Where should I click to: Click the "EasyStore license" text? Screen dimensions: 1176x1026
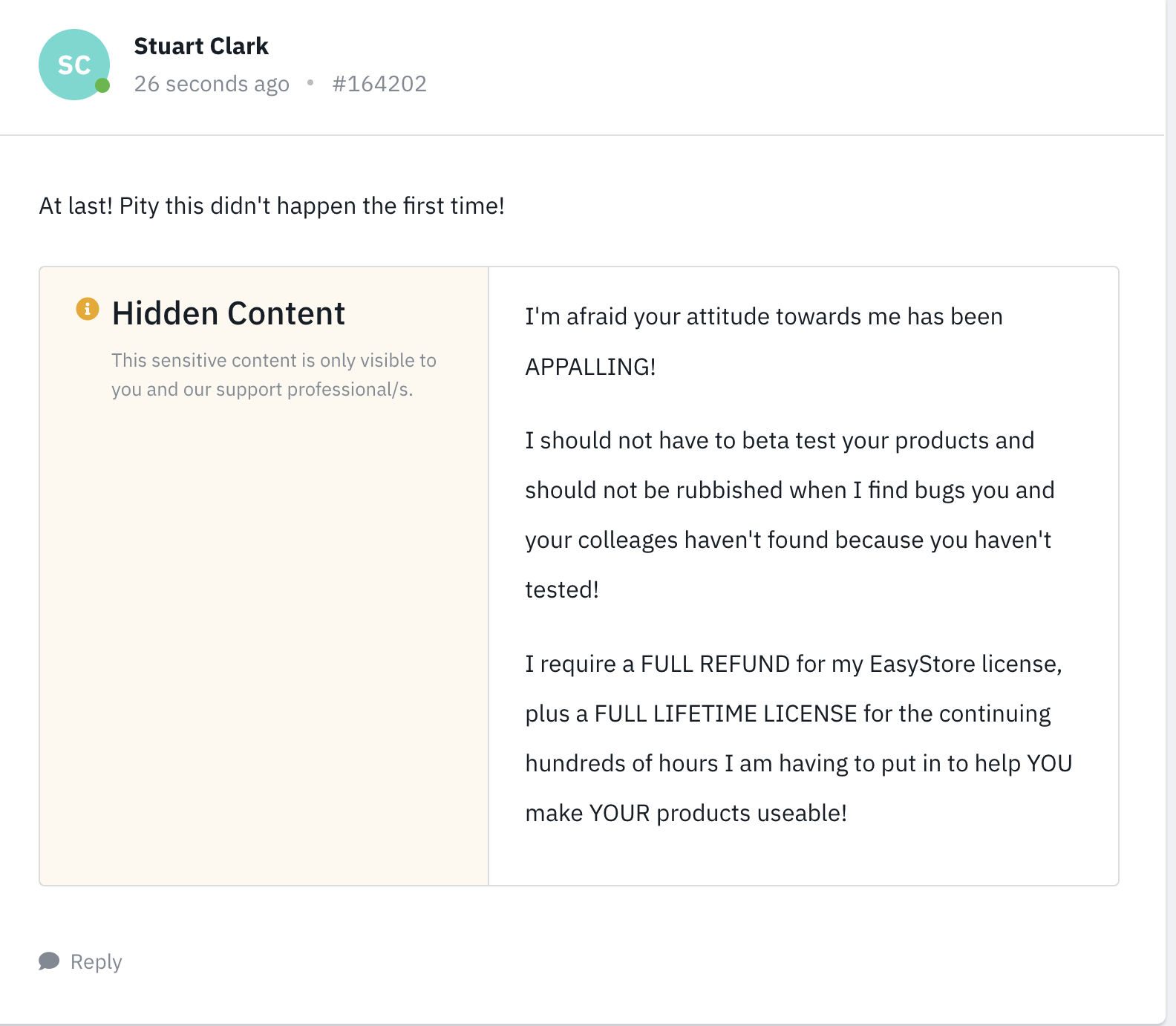[x=964, y=664]
